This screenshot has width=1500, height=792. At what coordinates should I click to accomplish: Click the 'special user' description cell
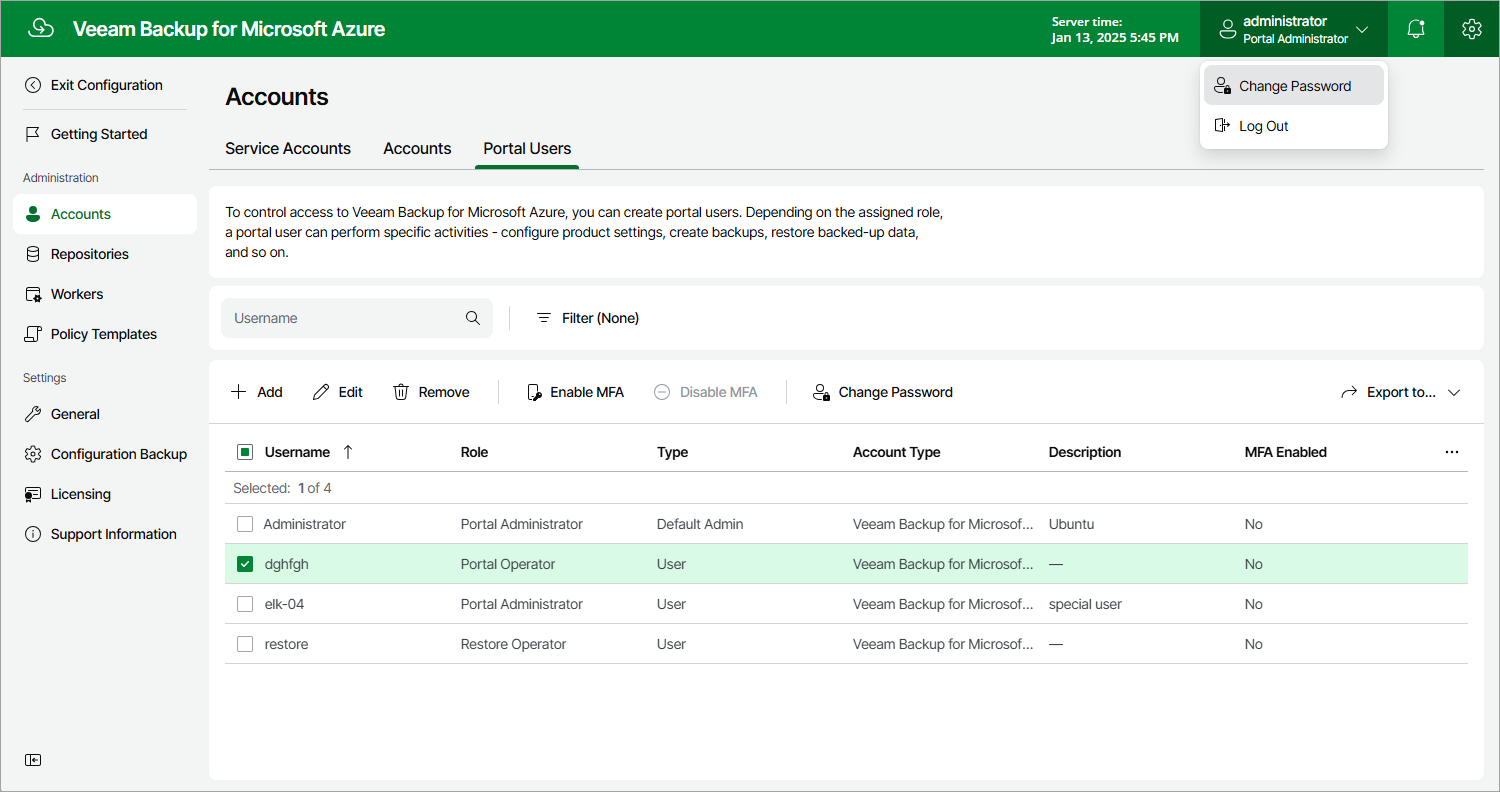[1085, 604]
